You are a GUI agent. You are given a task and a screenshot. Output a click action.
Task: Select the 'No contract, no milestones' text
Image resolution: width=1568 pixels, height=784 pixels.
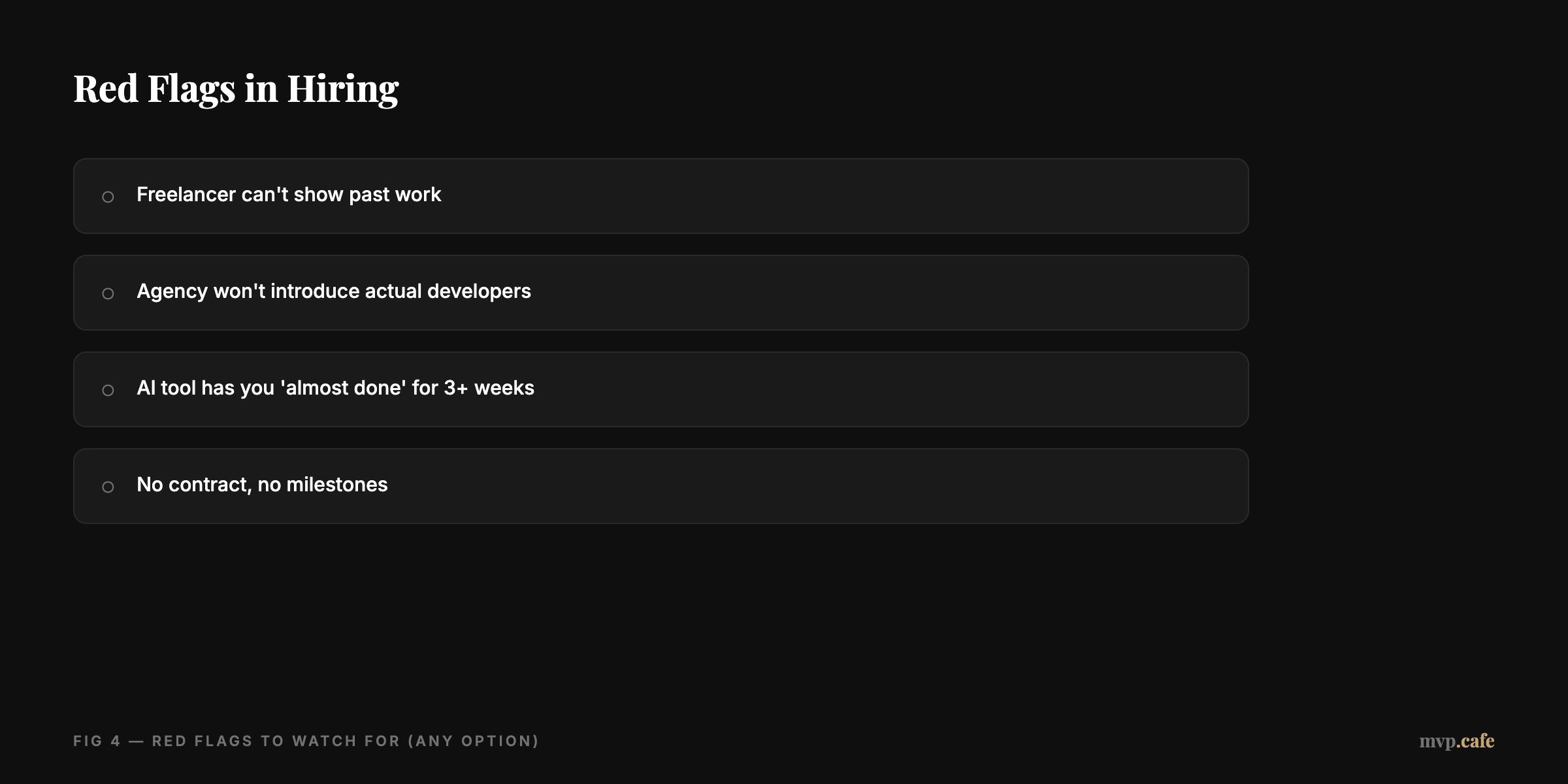click(262, 485)
